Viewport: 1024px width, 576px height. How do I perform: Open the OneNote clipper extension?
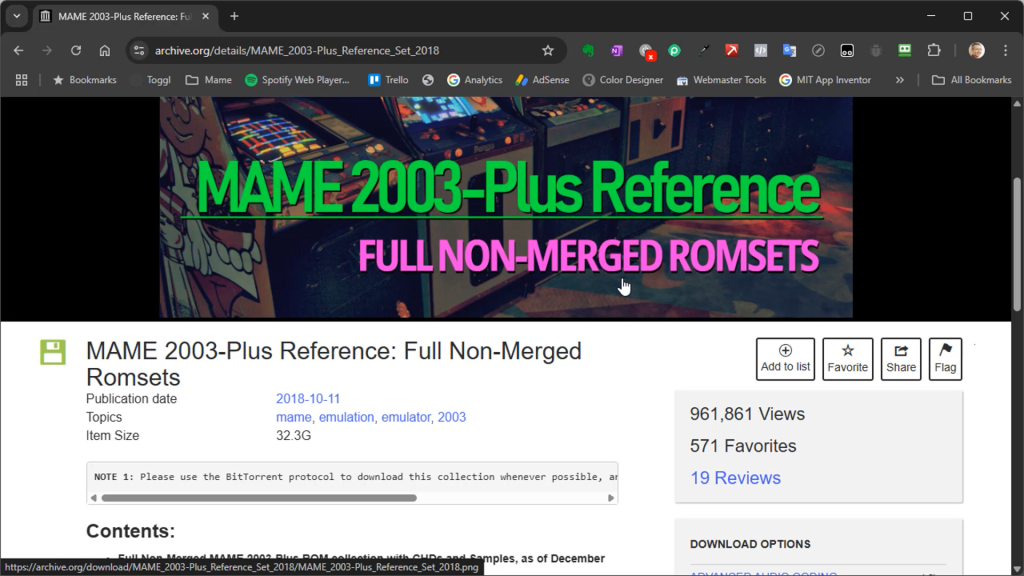(617, 50)
